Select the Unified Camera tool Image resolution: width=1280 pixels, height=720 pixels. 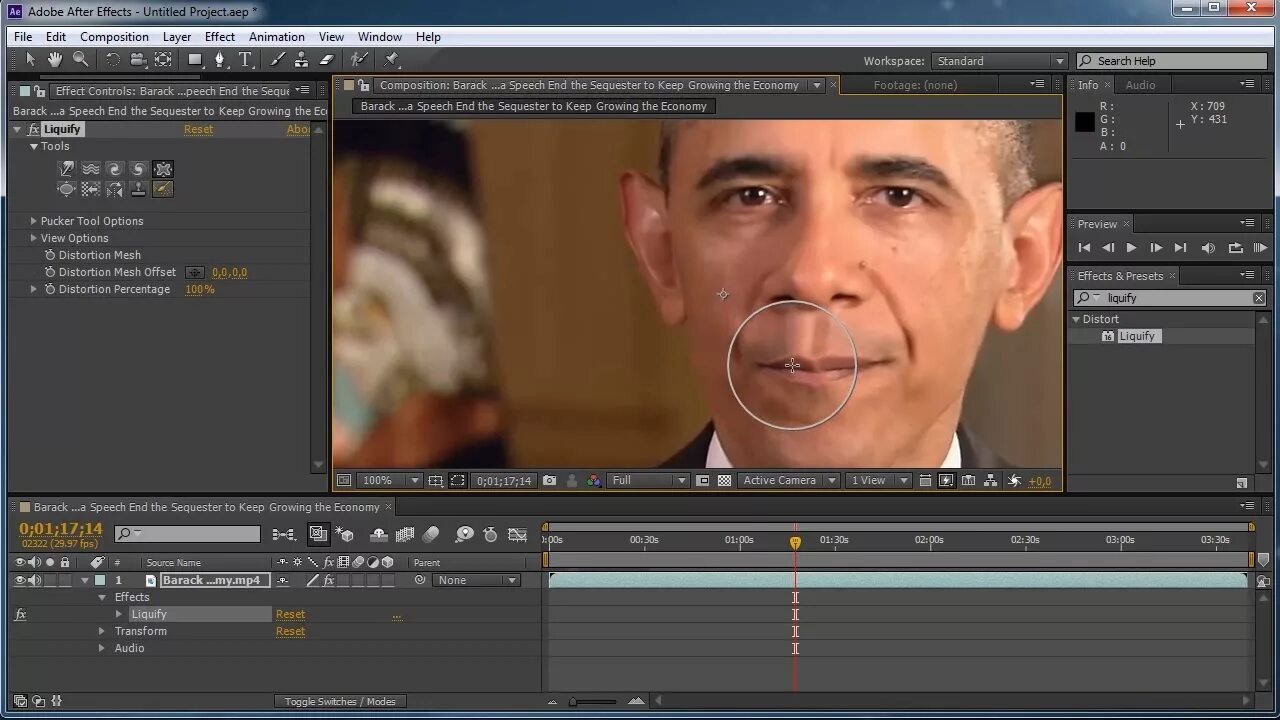pyautogui.click(x=138, y=60)
